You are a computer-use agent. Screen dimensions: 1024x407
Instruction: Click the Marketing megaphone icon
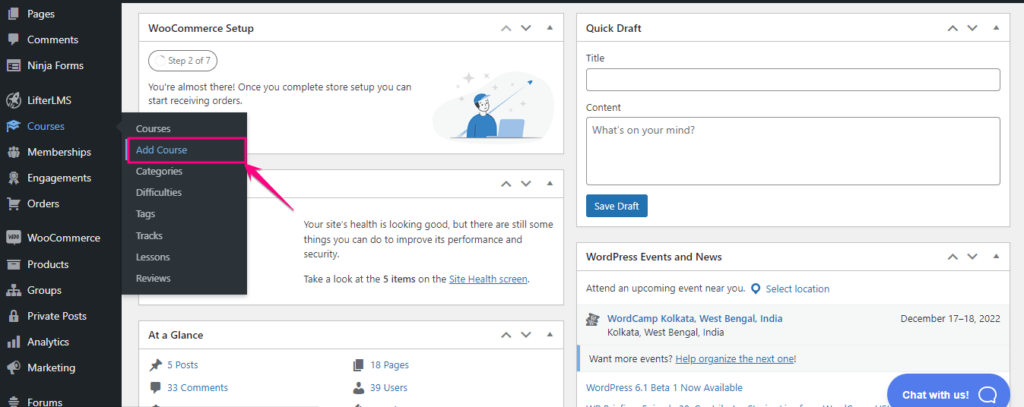pos(13,368)
